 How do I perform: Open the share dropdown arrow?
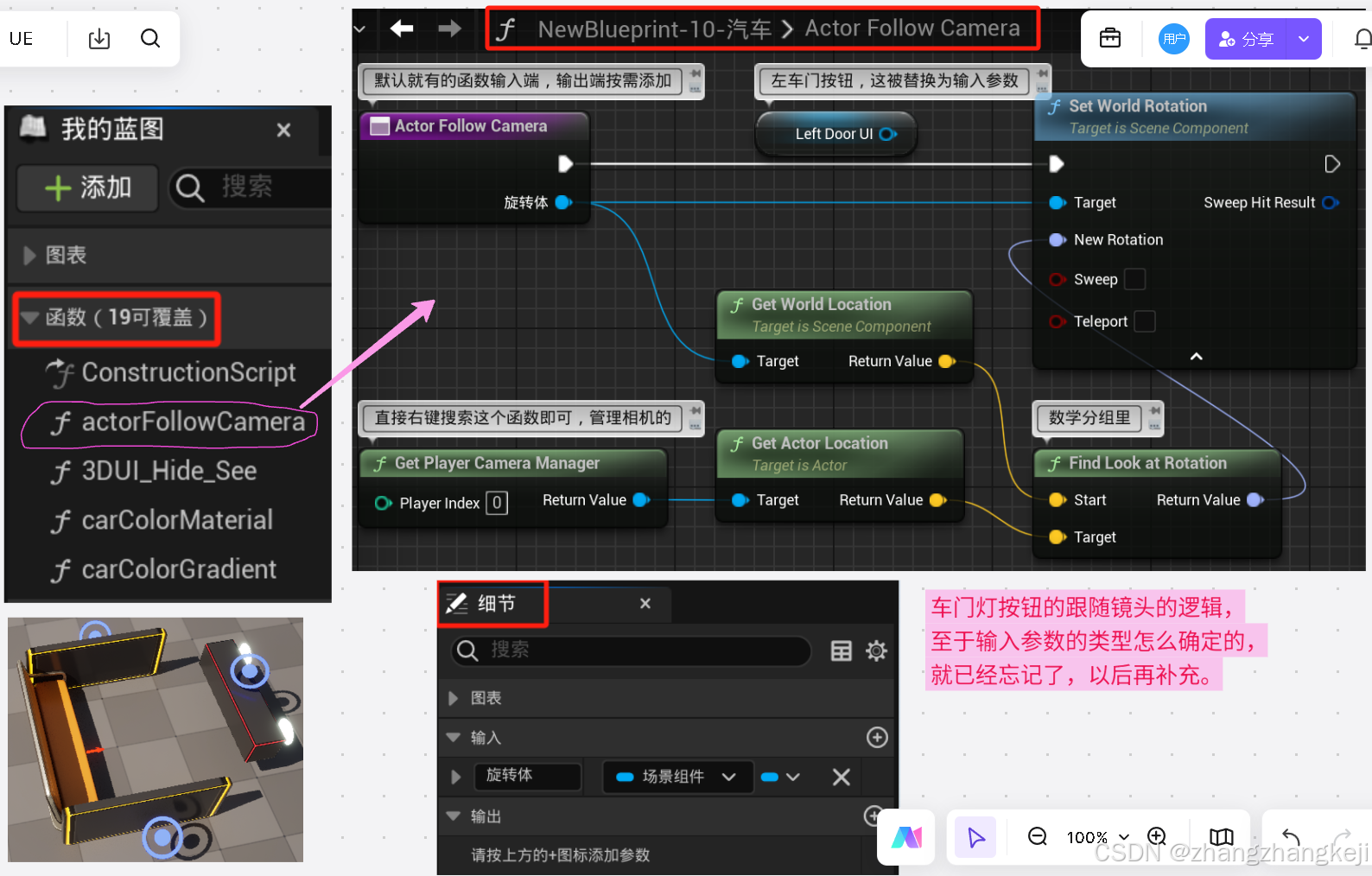tap(1304, 39)
